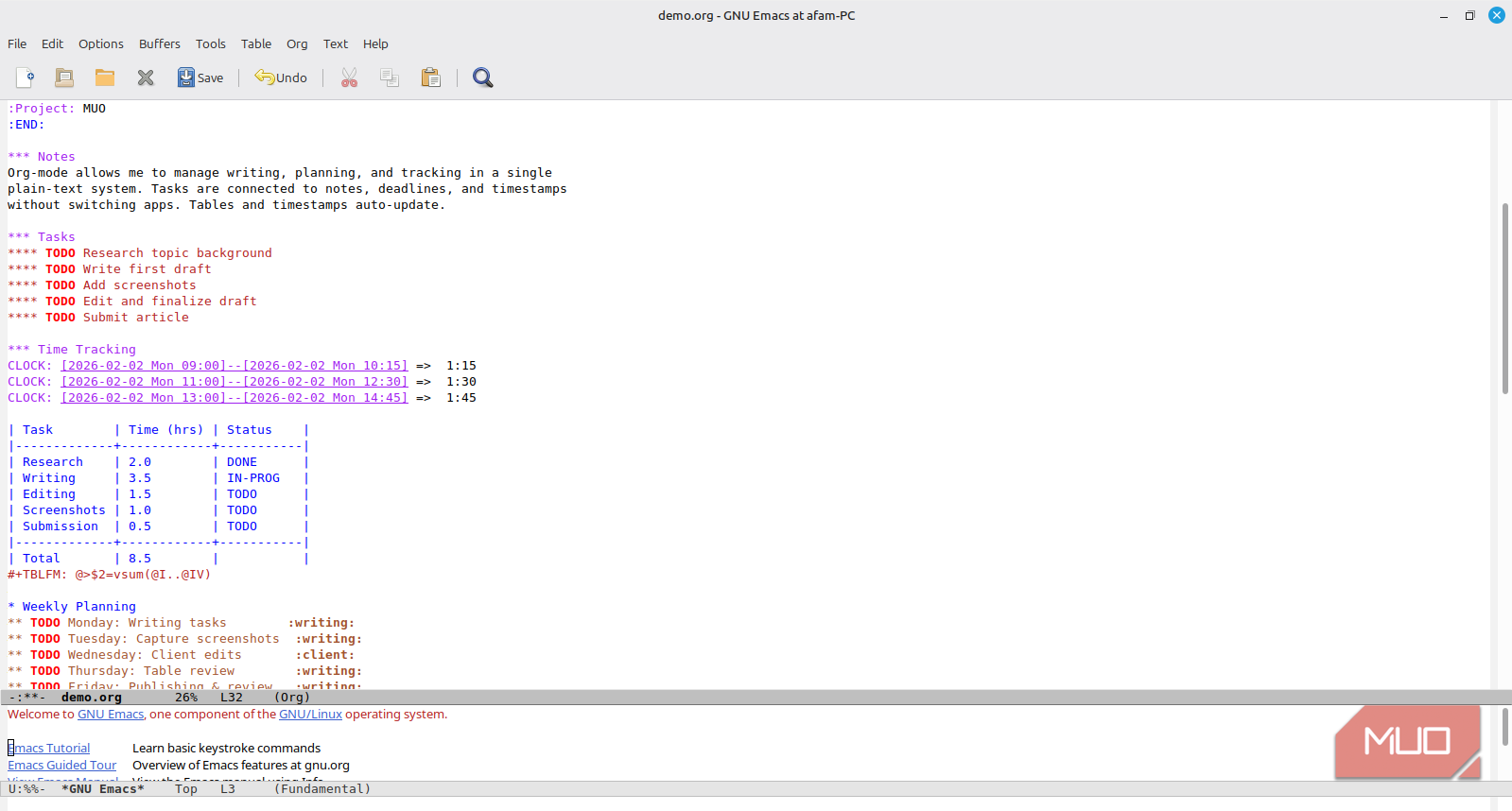Image resolution: width=1512 pixels, height=811 pixels.
Task: Save the buffer with Save button
Action: tap(200, 78)
